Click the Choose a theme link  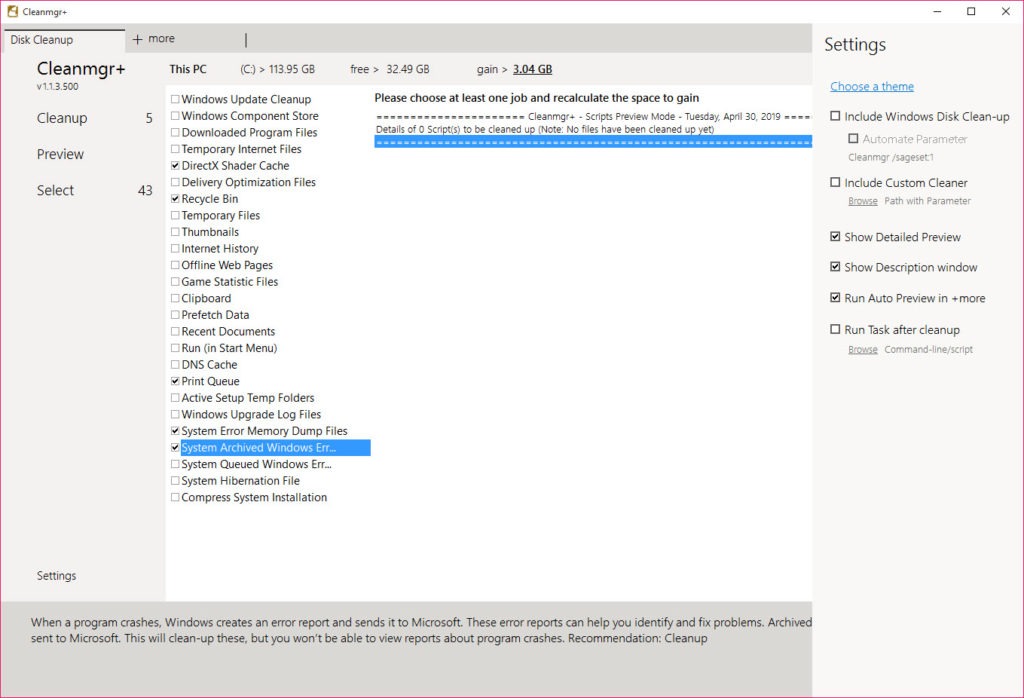click(x=871, y=87)
